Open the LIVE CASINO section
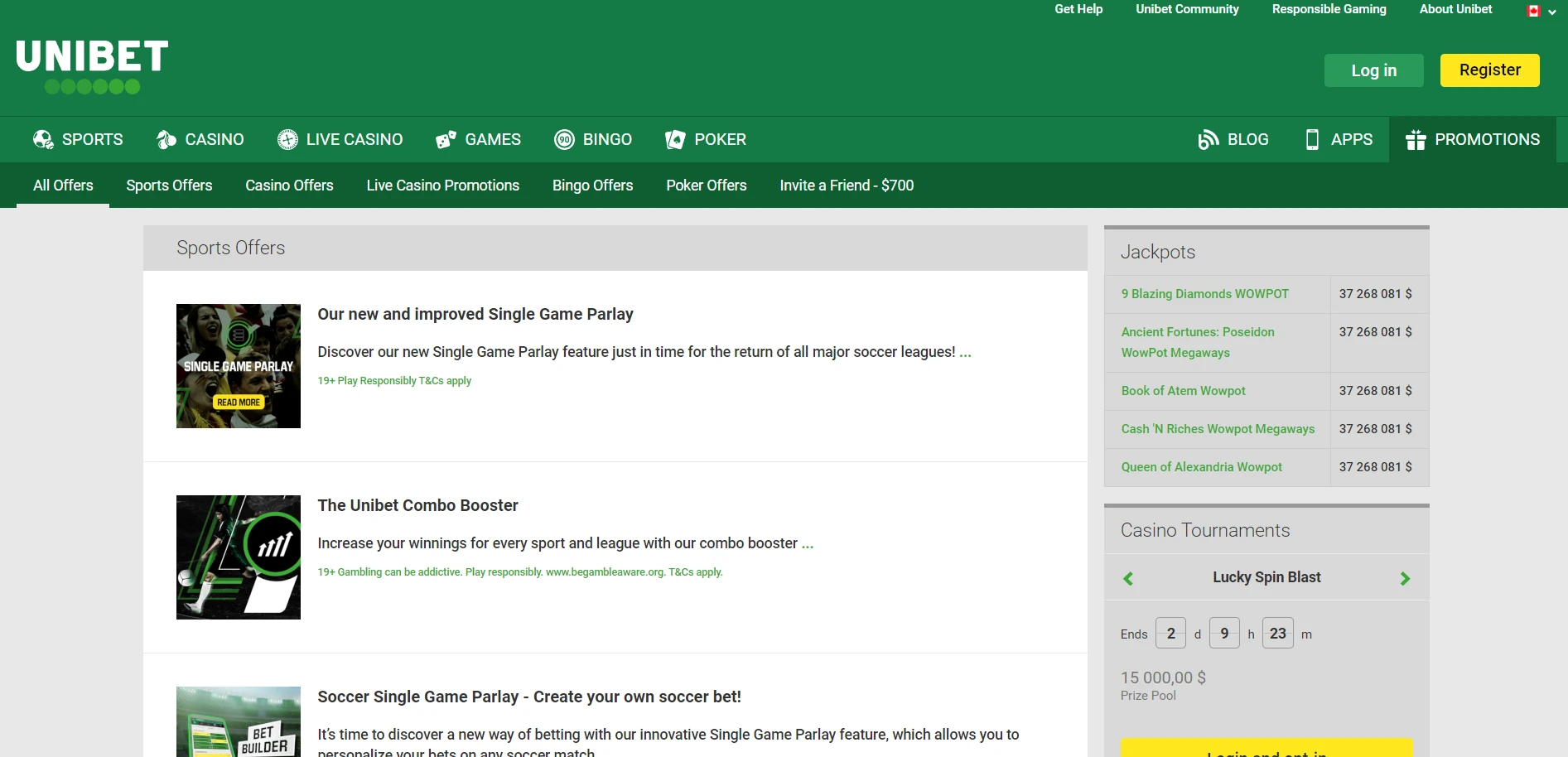 coord(340,139)
